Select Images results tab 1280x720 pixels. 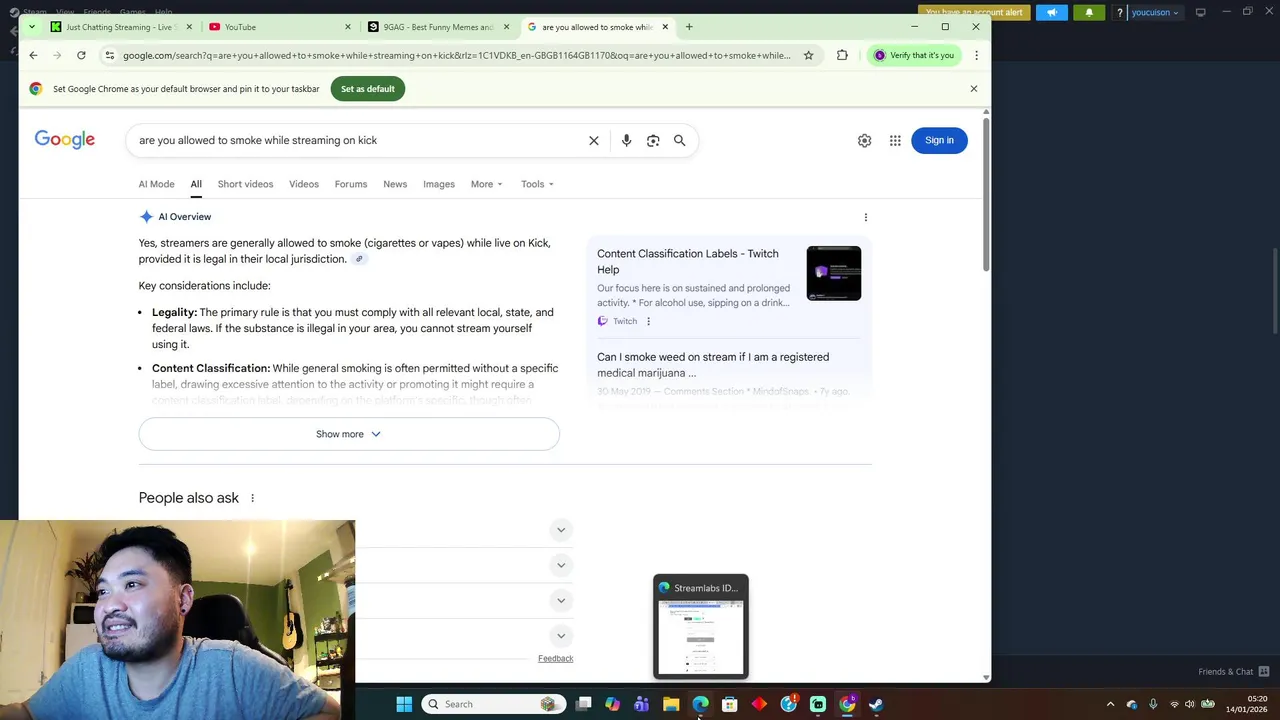[x=439, y=184]
